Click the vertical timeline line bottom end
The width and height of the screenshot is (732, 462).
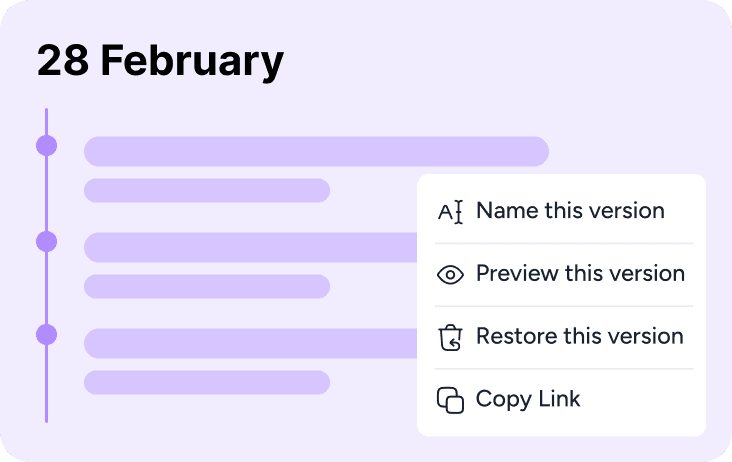pos(47,420)
